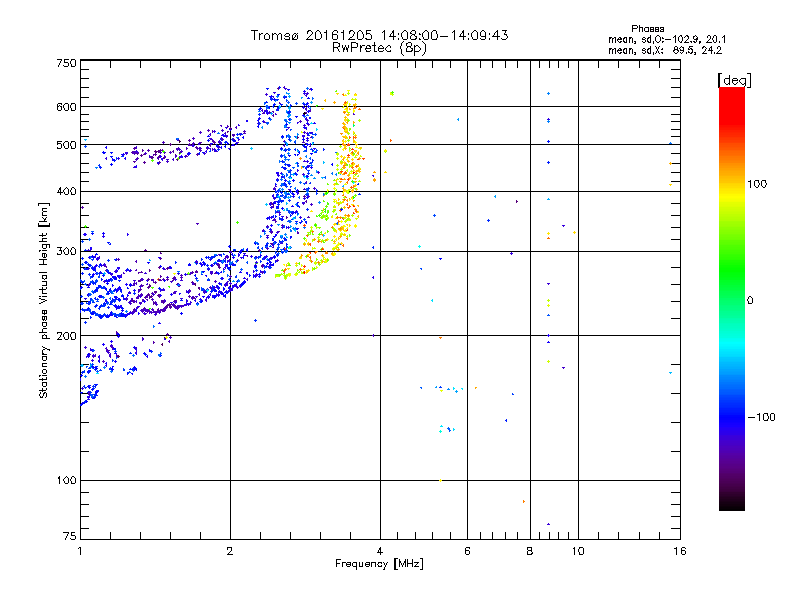Viewport: 800px width, 600px height.
Task: Click the x-axis tick label "1"
Action: 80,551
